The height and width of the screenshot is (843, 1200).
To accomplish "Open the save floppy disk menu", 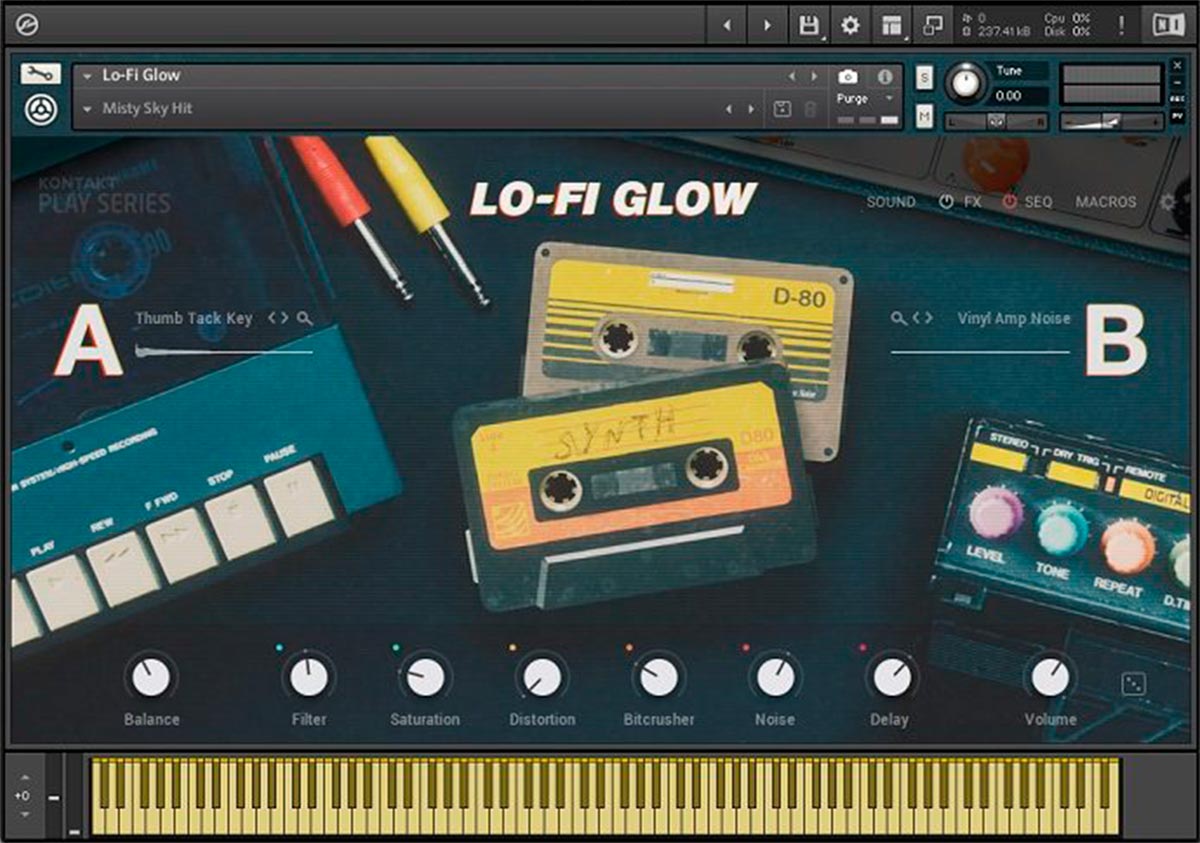I will pos(809,25).
